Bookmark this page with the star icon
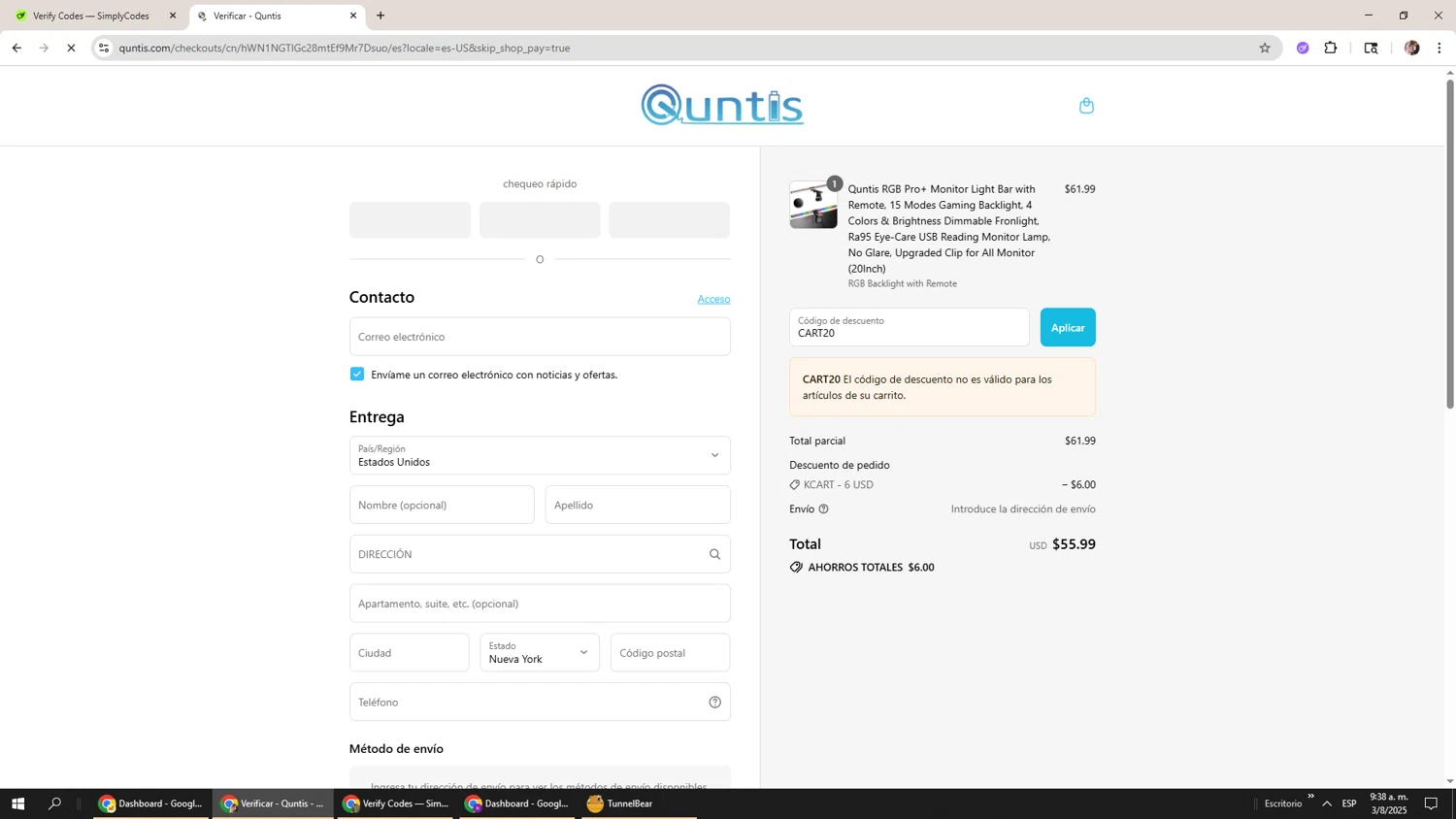This screenshot has width=1456, height=819. 1264,48
